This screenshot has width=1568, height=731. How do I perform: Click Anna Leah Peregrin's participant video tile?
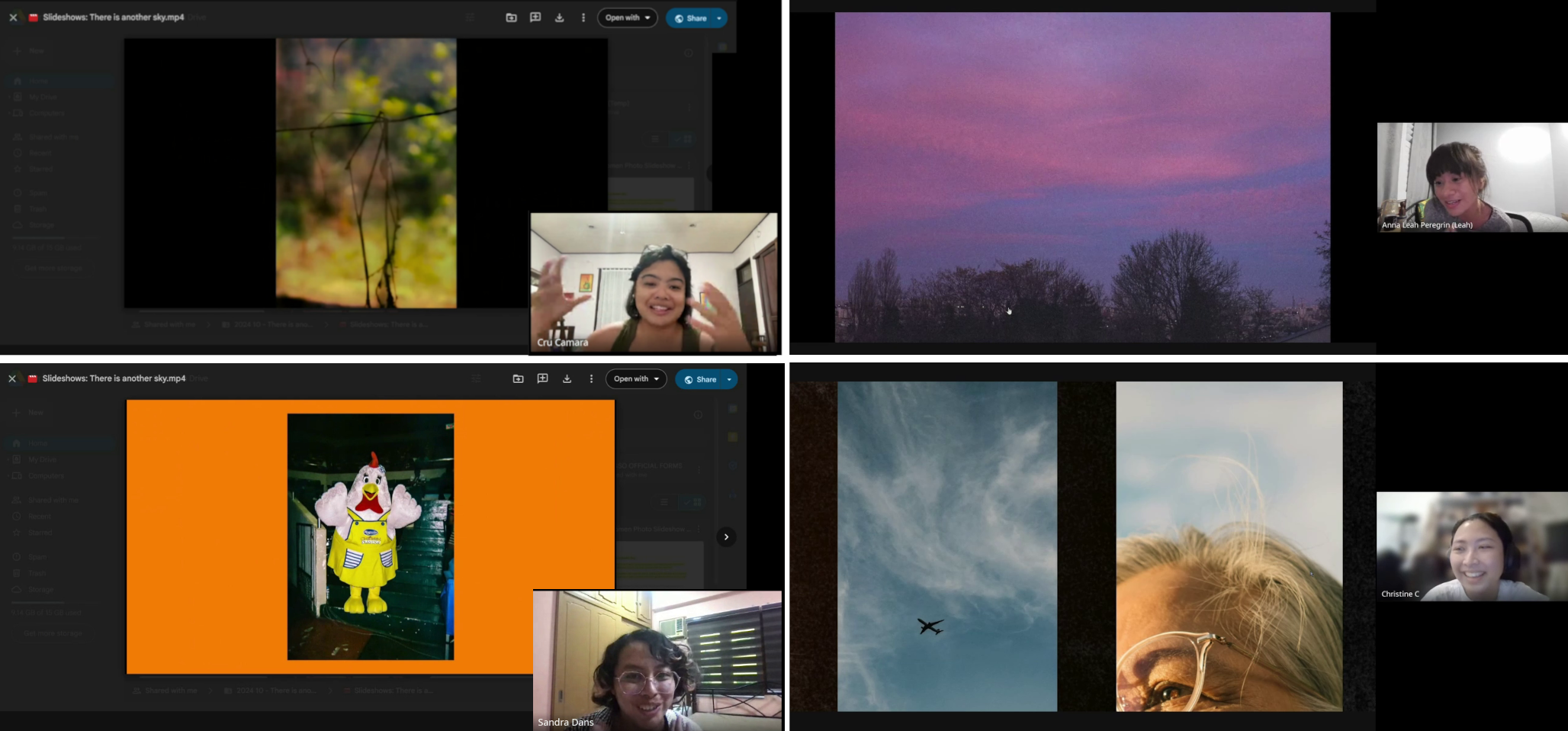(x=1471, y=177)
